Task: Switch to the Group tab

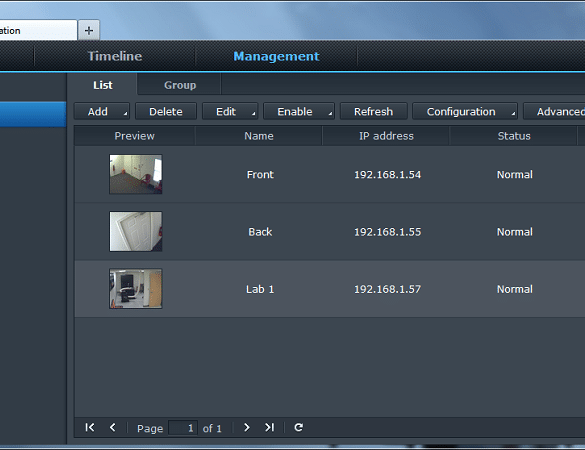Action: coord(179,85)
